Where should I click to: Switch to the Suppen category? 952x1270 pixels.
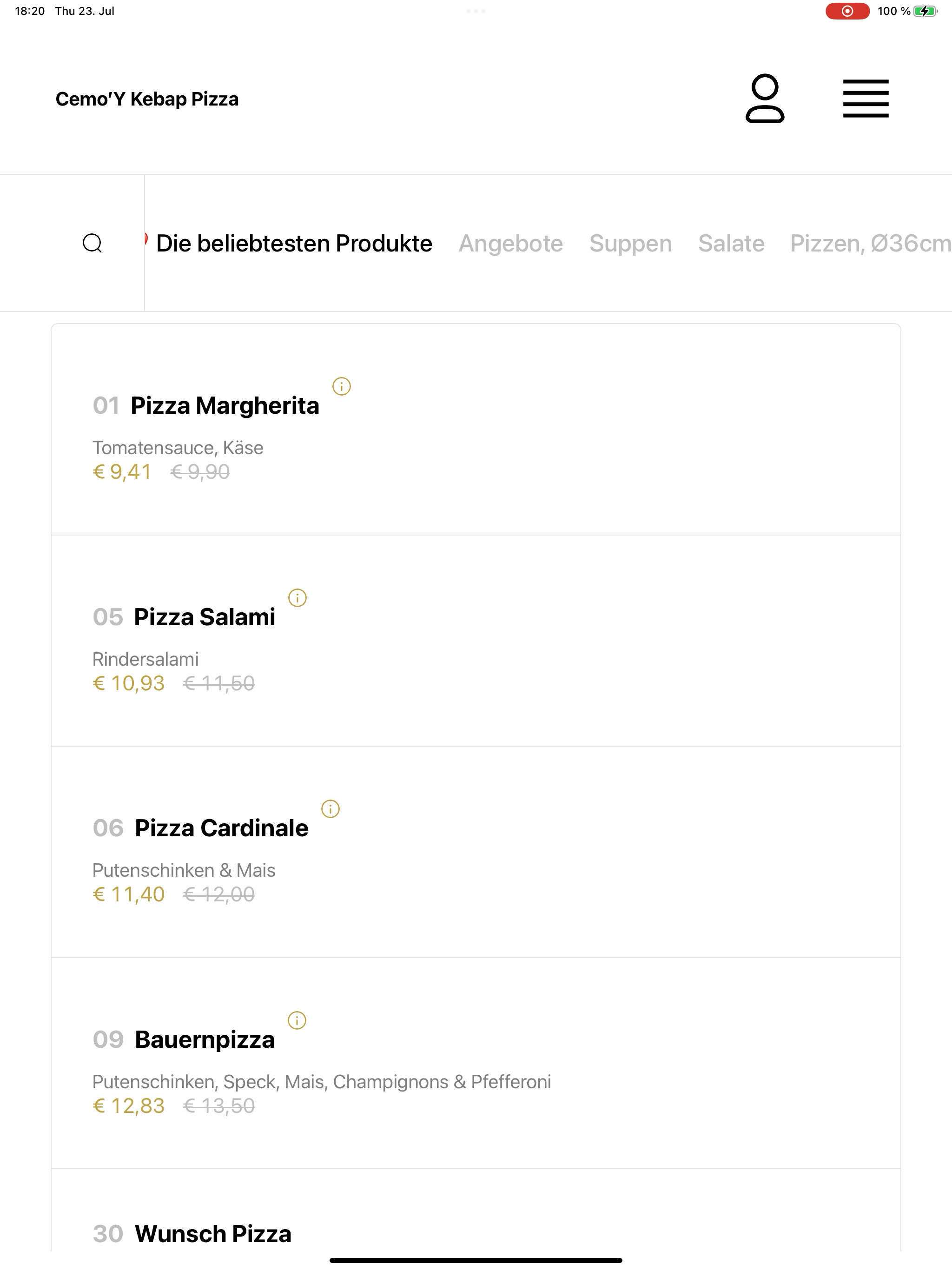coord(630,244)
